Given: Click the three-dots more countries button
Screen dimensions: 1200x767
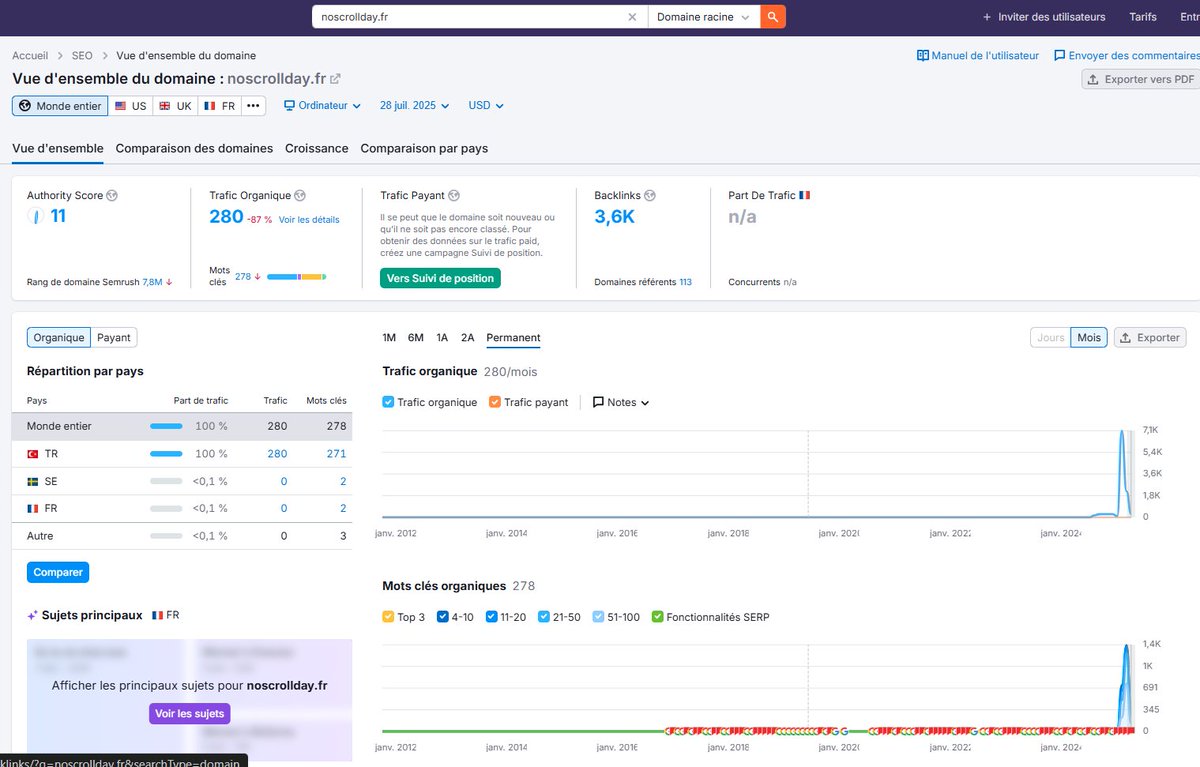Looking at the screenshot, I should coord(253,106).
